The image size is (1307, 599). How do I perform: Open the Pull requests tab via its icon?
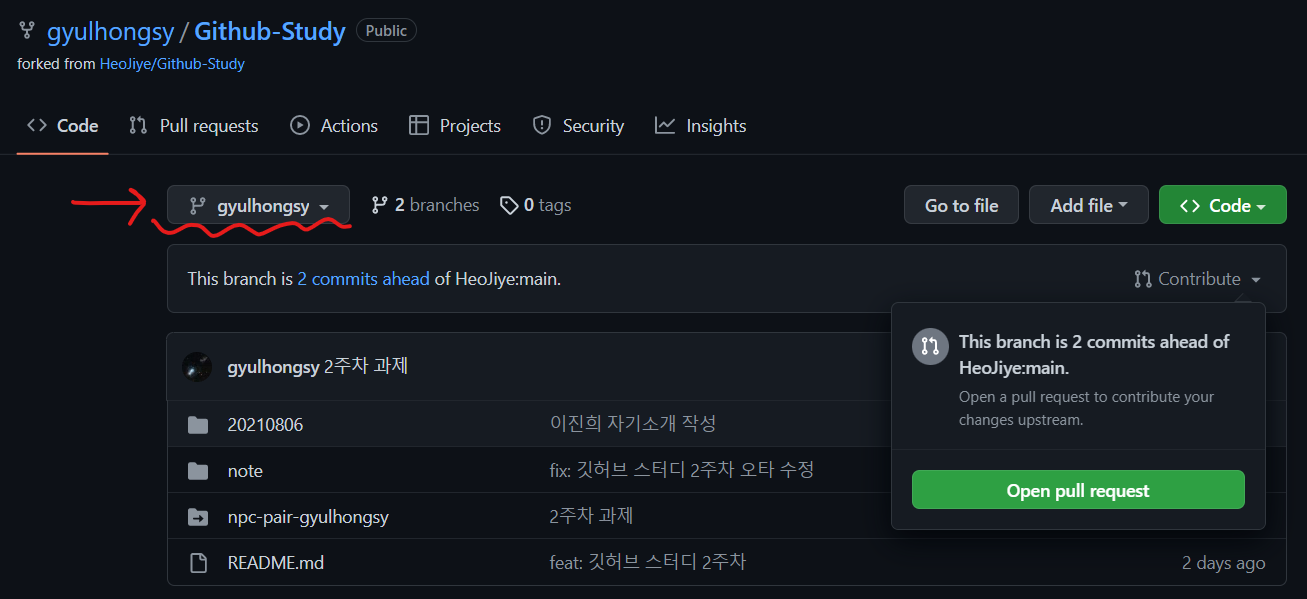tap(137, 125)
